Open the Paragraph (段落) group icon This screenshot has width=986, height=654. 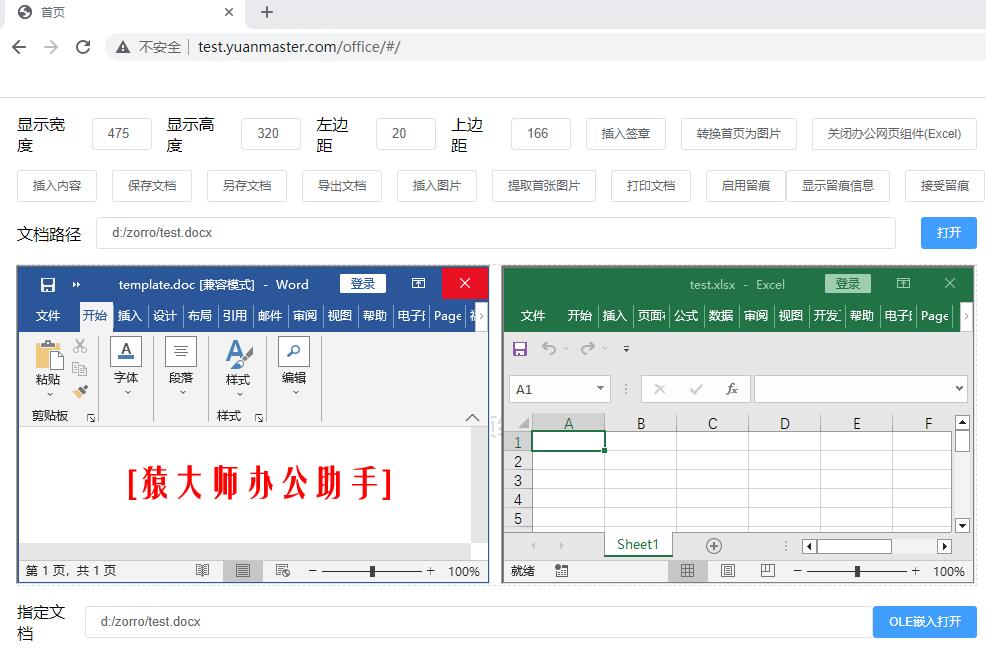click(x=181, y=352)
